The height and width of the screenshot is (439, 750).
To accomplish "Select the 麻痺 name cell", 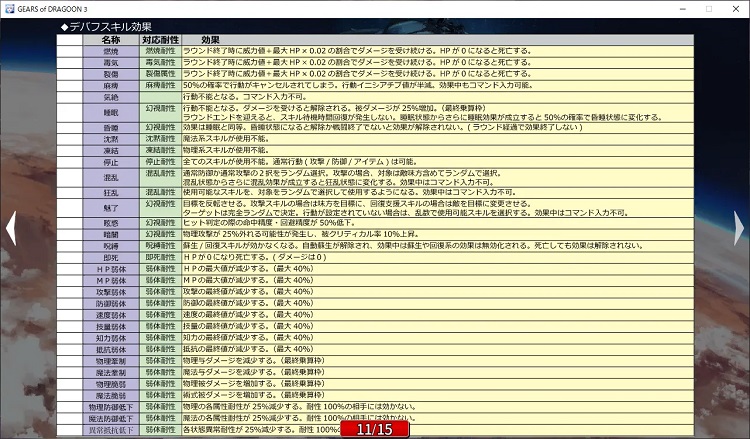I will [x=111, y=86].
